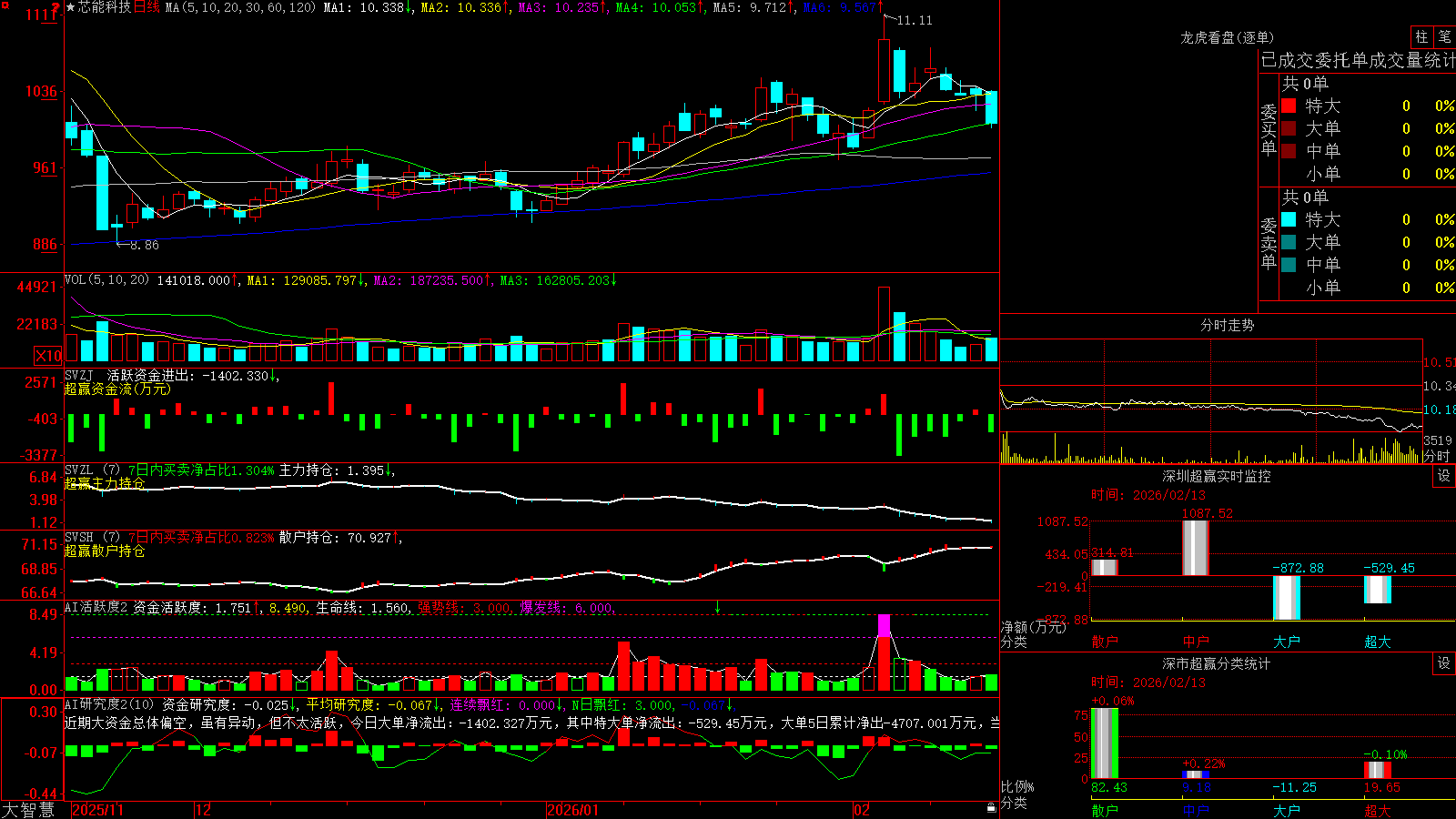The width and height of the screenshot is (1456, 819).
Task: Click red 超大 label in 深市超赢分类统计
Action: pyautogui.click(x=1378, y=810)
